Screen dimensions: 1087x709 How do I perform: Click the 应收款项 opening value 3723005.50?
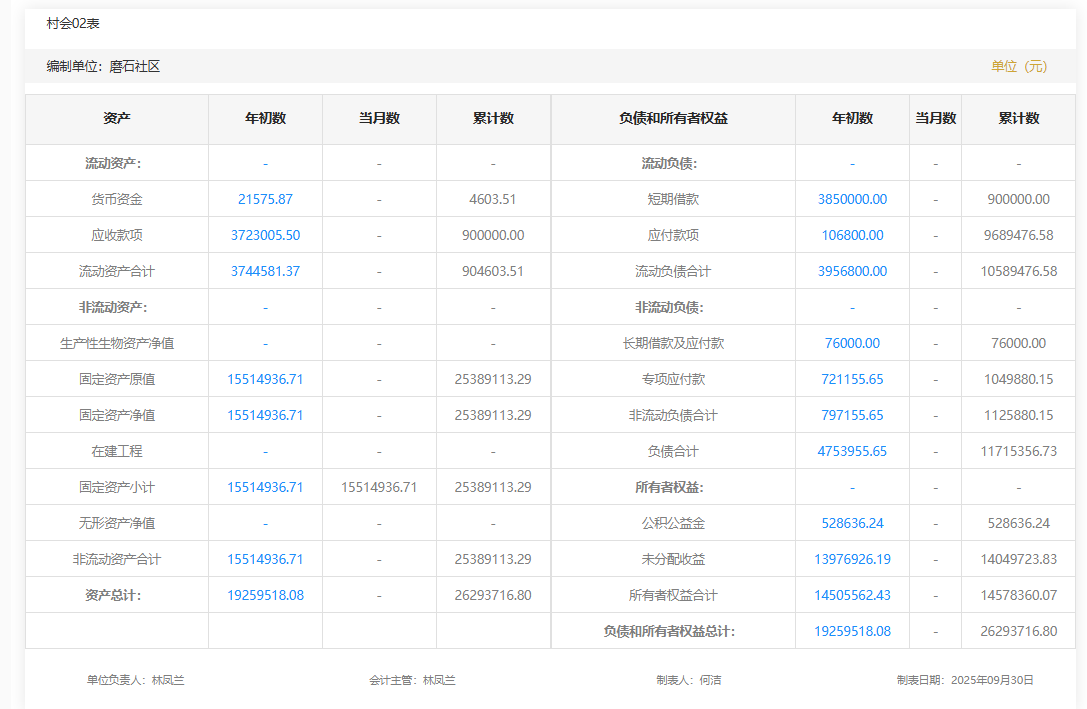click(x=265, y=235)
